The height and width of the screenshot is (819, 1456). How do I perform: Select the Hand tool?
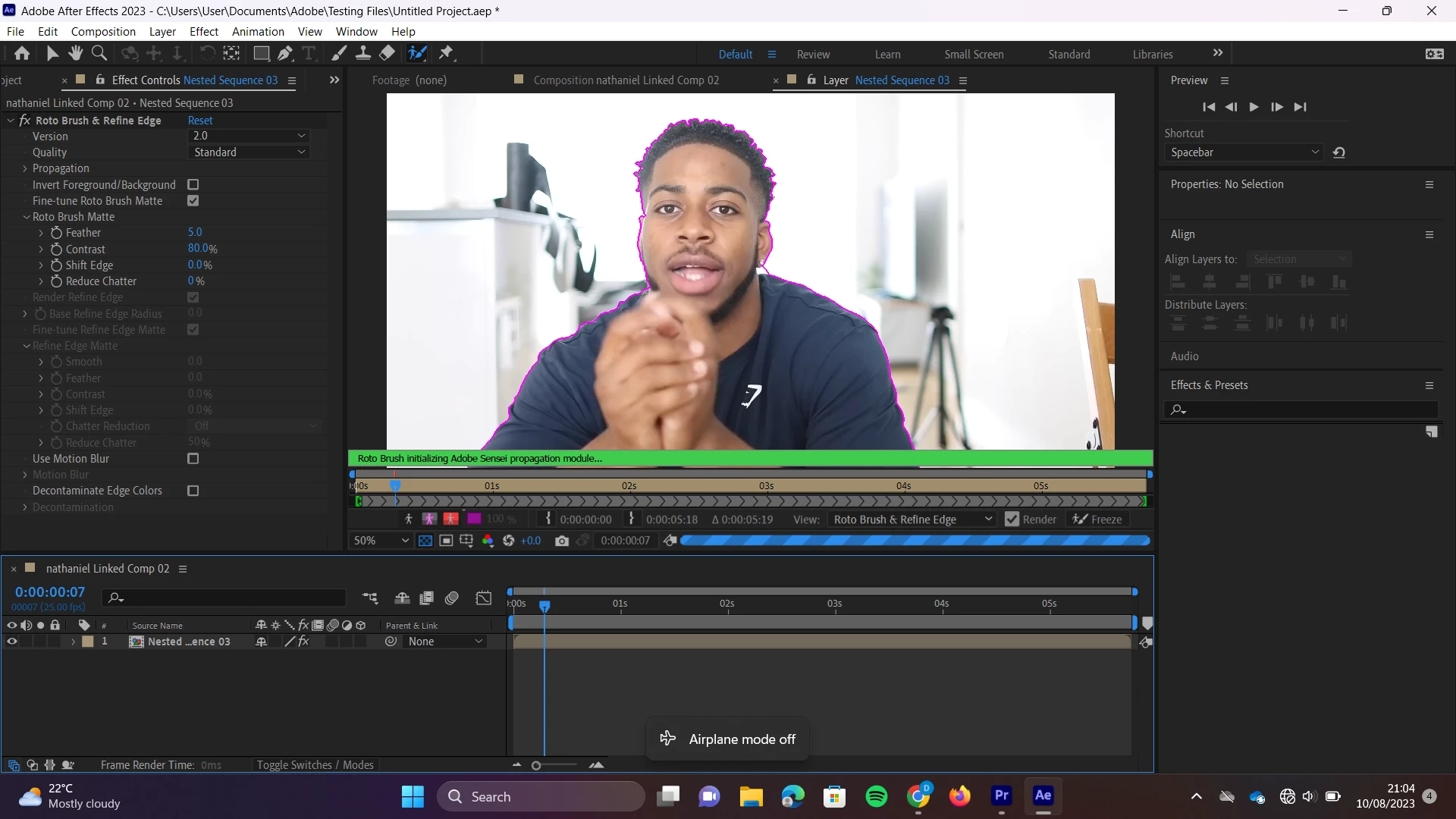[x=75, y=53]
